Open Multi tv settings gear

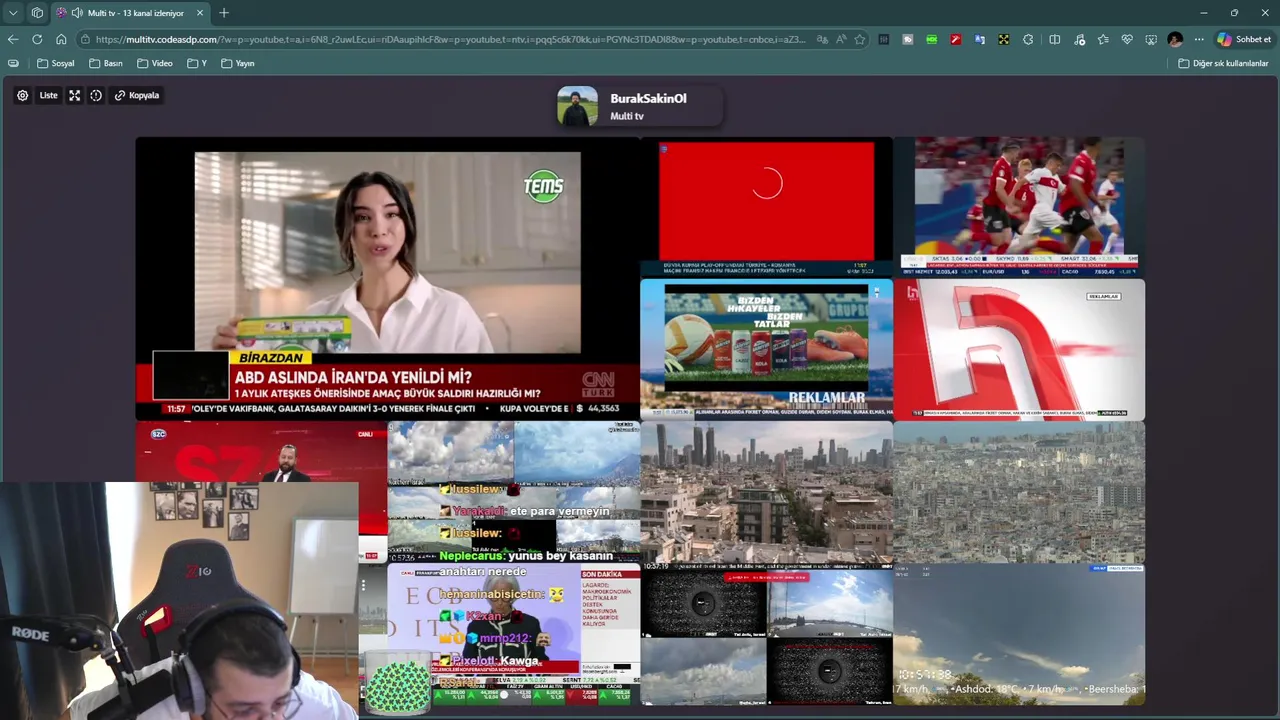[22, 95]
